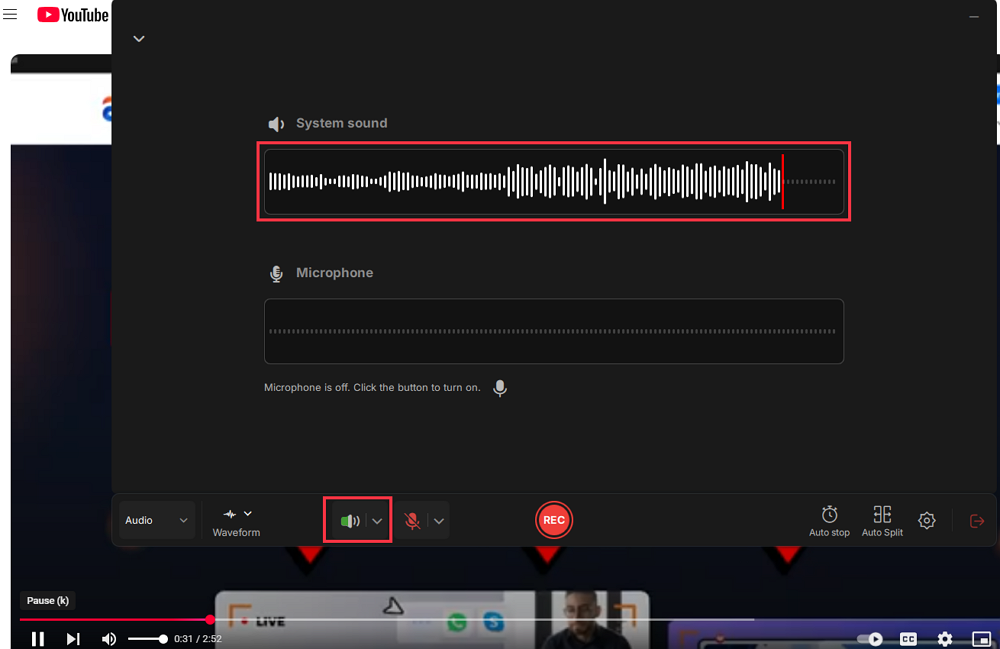Open the Waveform view selector

tap(237, 522)
